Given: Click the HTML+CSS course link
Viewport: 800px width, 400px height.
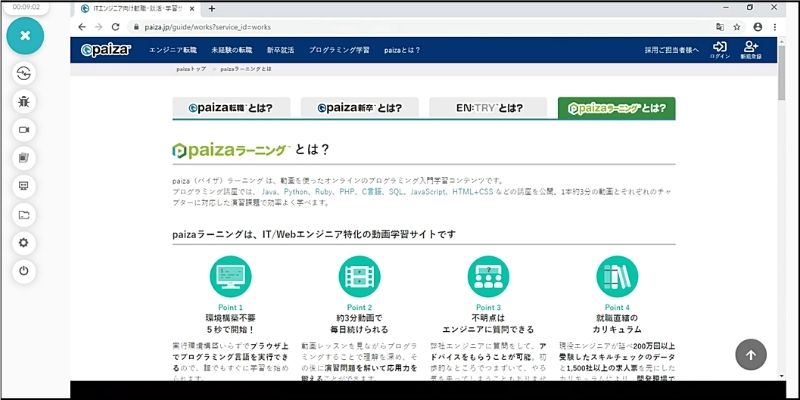Looking at the screenshot, I should click(472, 192).
